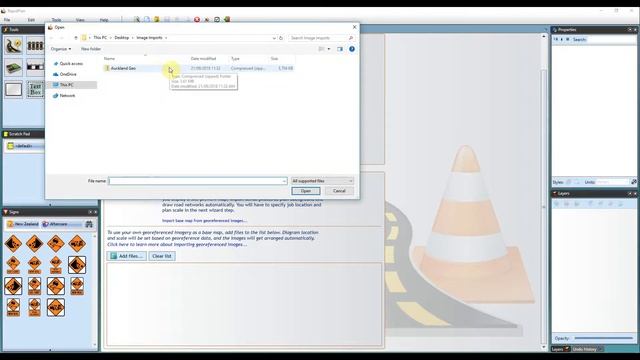Image resolution: width=640 pixels, height=360 pixels.
Task: Open the Edit menu
Action: tap(31, 20)
